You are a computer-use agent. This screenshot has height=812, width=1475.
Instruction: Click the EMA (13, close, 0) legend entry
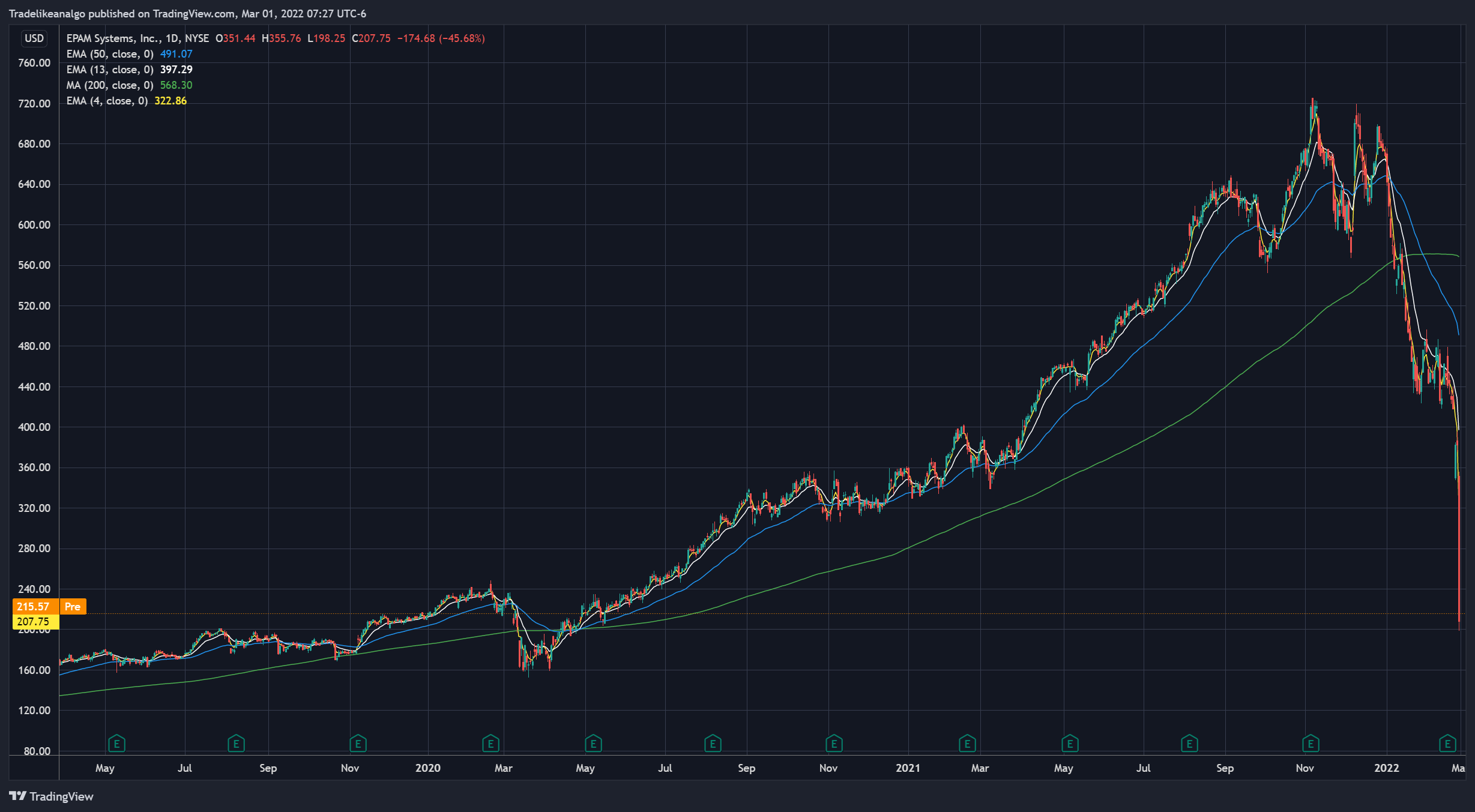click(x=110, y=70)
